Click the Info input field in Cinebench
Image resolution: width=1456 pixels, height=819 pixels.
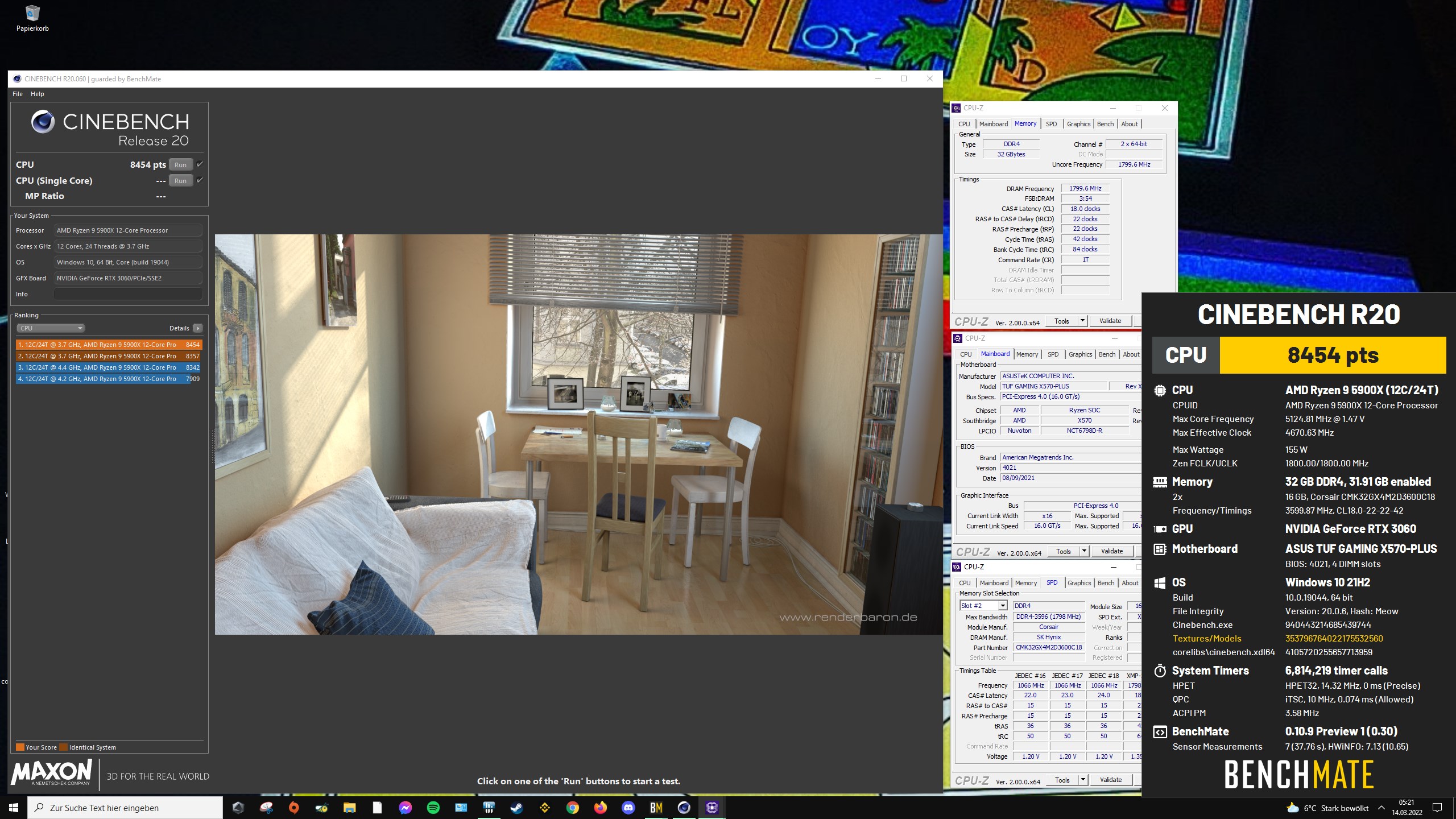click(x=128, y=294)
